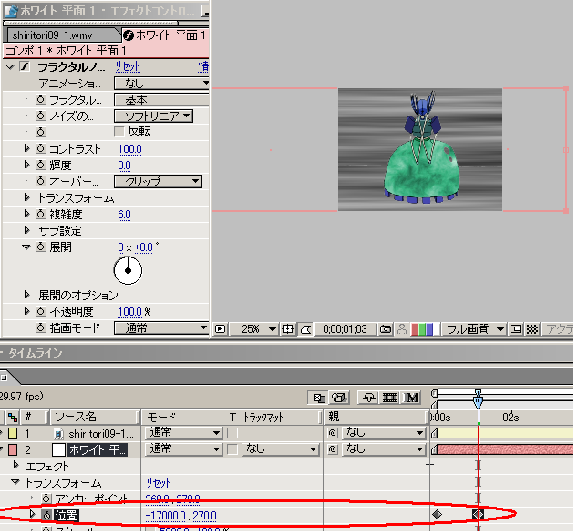
Task: Click the always-preview icon left of 25%
Action: [x=220, y=329]
